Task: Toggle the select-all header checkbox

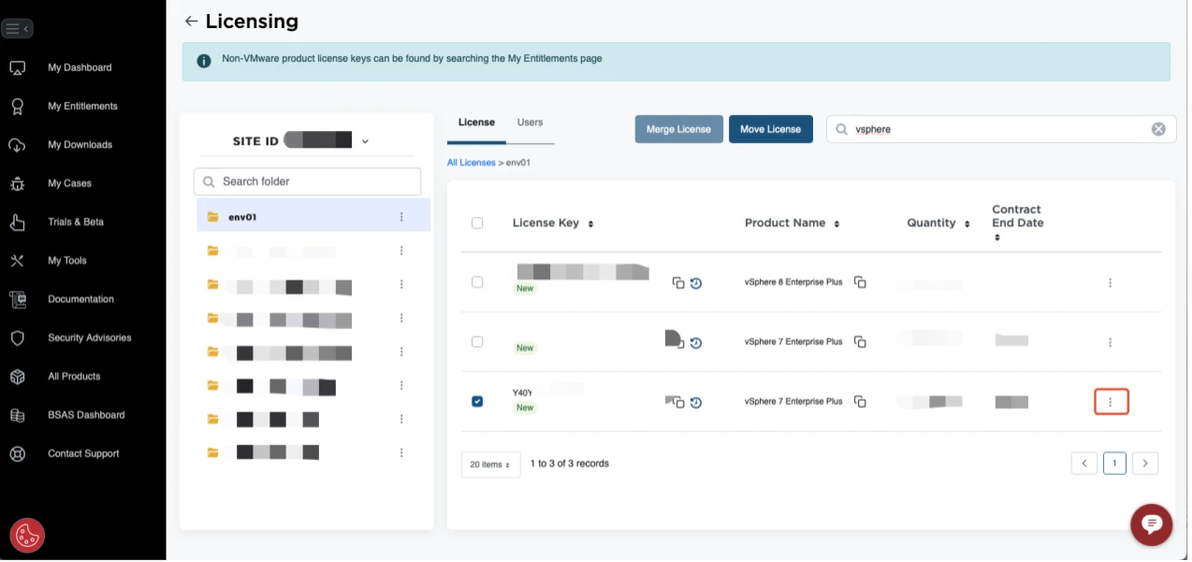Action: (x=477, y=223)
